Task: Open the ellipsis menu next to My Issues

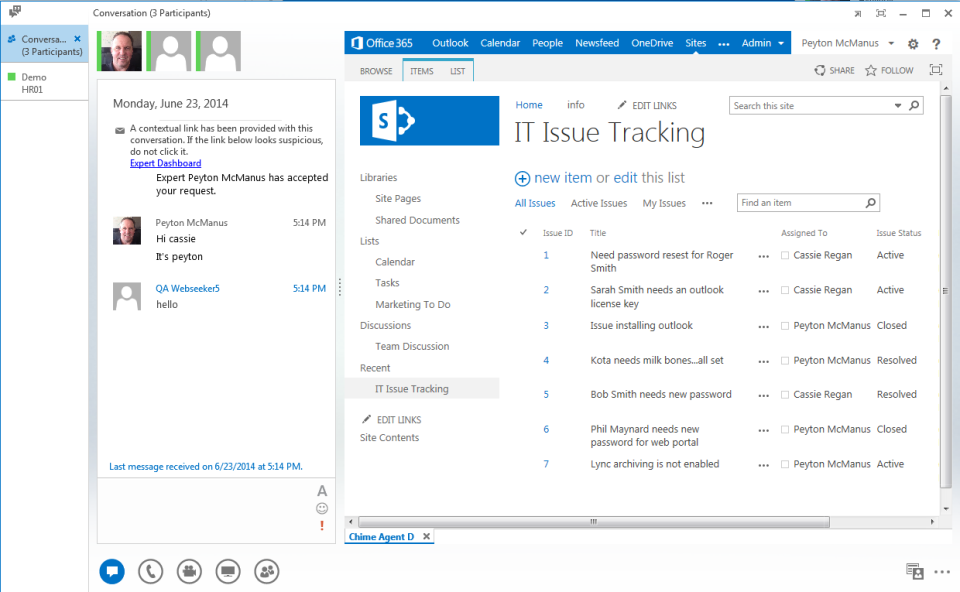Action: click(707, 203)
